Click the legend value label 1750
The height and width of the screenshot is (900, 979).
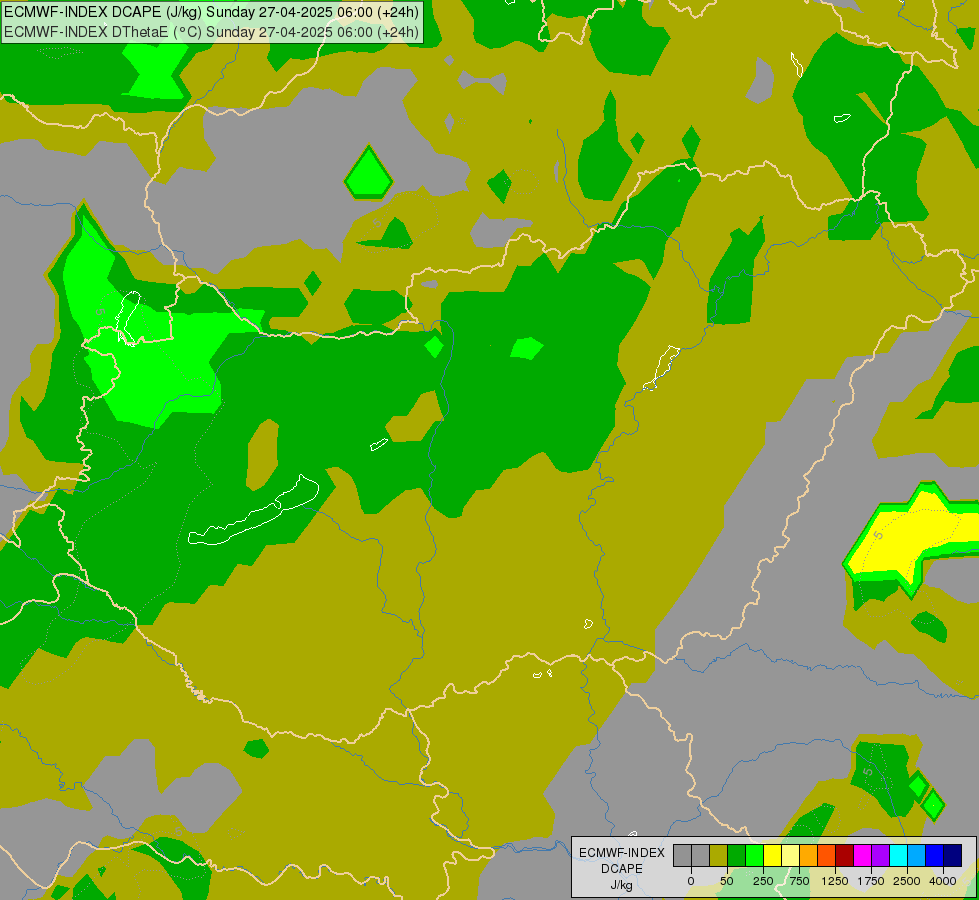point(871,881)
